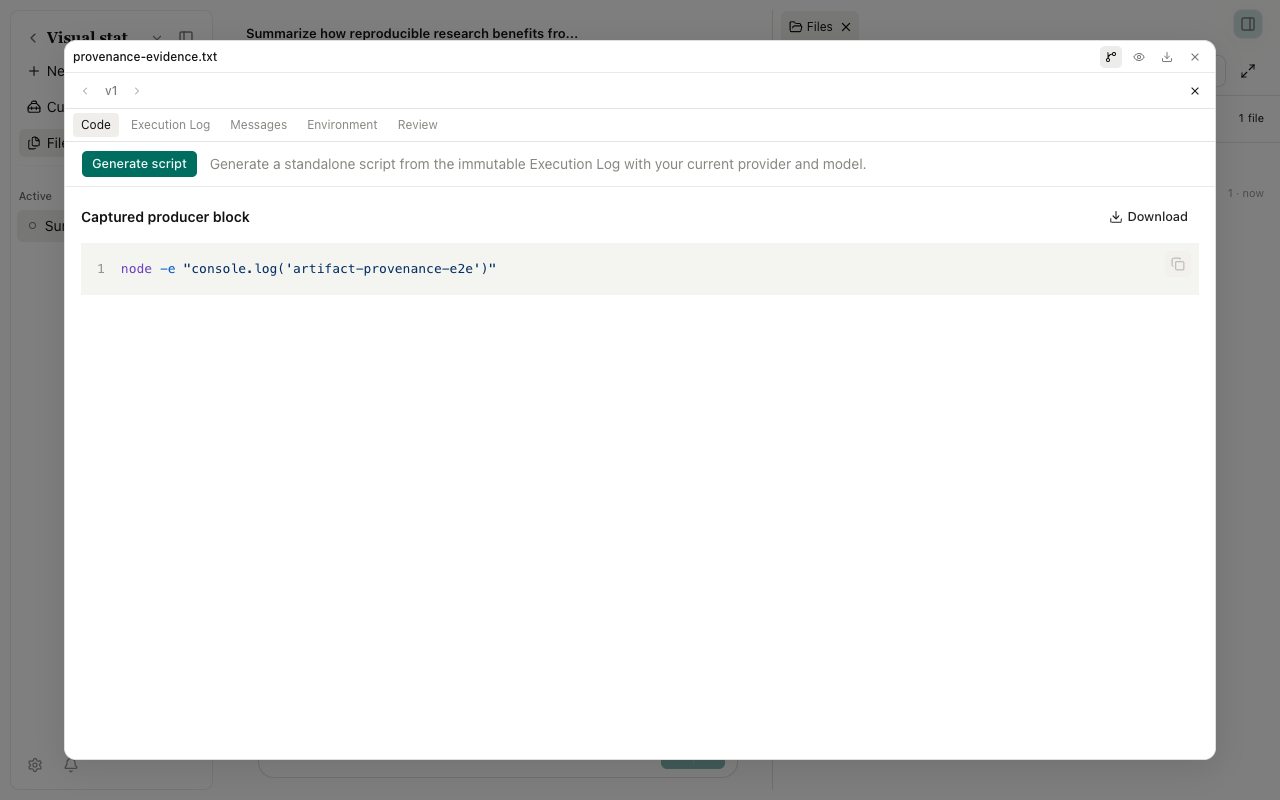The height and width of the screenshot is (800, 1280).
Task: Click the Generate script description text
Action: (x=538, y=164)
